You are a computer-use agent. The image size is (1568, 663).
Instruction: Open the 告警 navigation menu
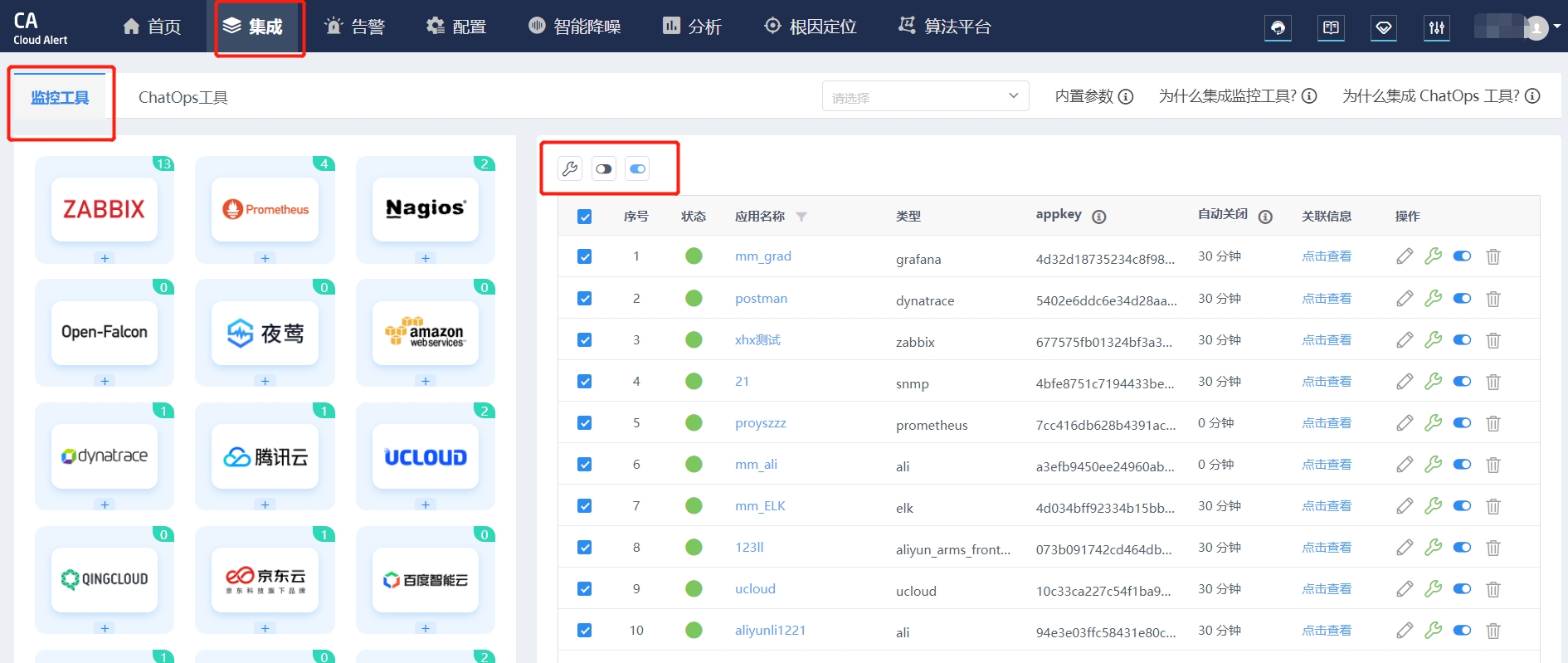[x=355, y=27]
